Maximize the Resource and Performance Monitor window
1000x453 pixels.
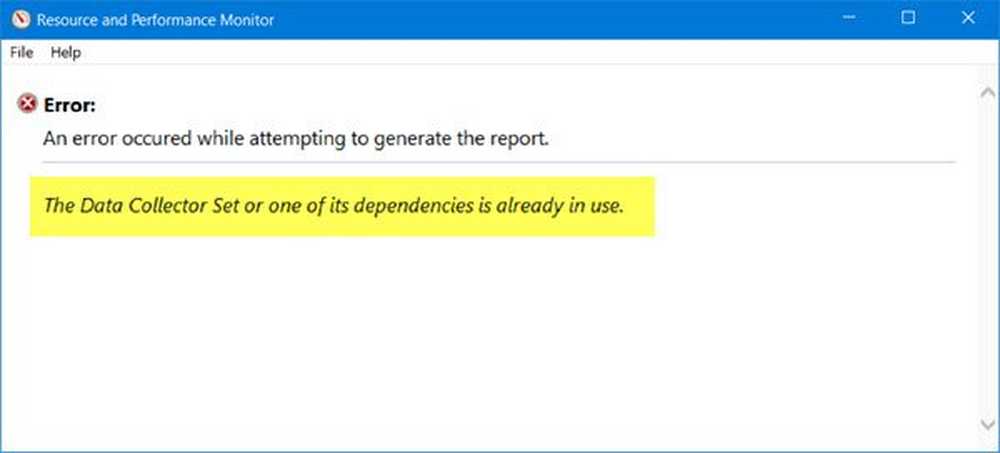[908, 19]
